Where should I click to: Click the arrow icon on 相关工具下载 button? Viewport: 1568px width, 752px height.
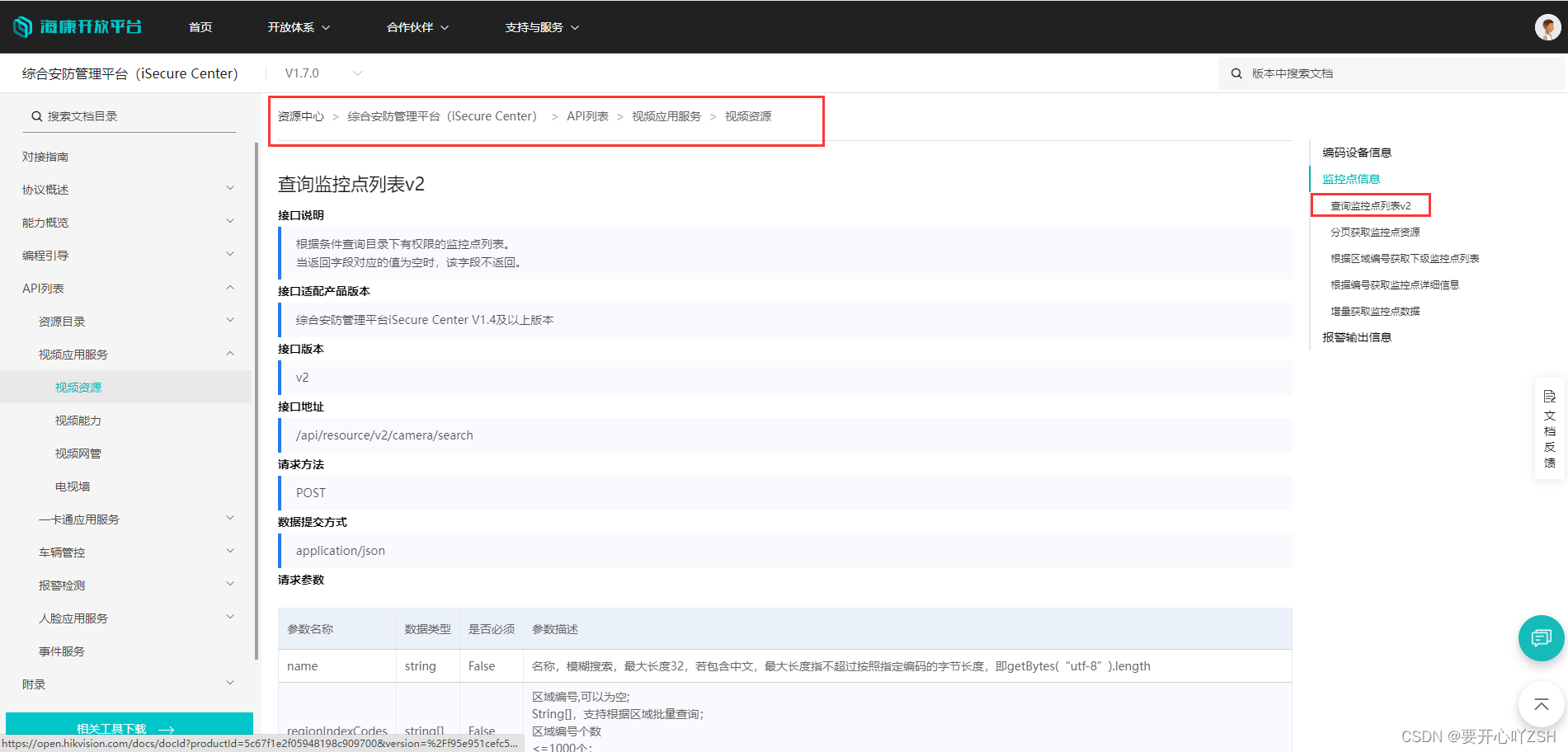(166, 729)
